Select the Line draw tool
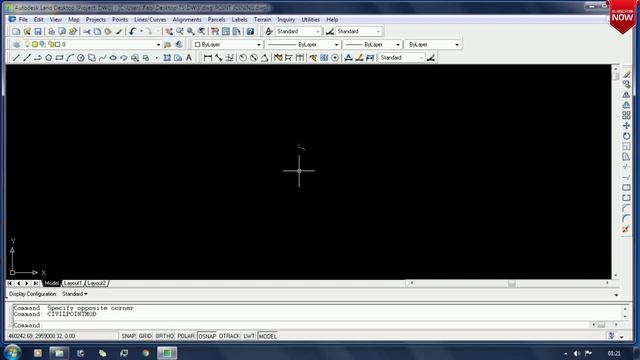Image resolution: width=640 pixels, height=360 pixels. coord(16,58)
